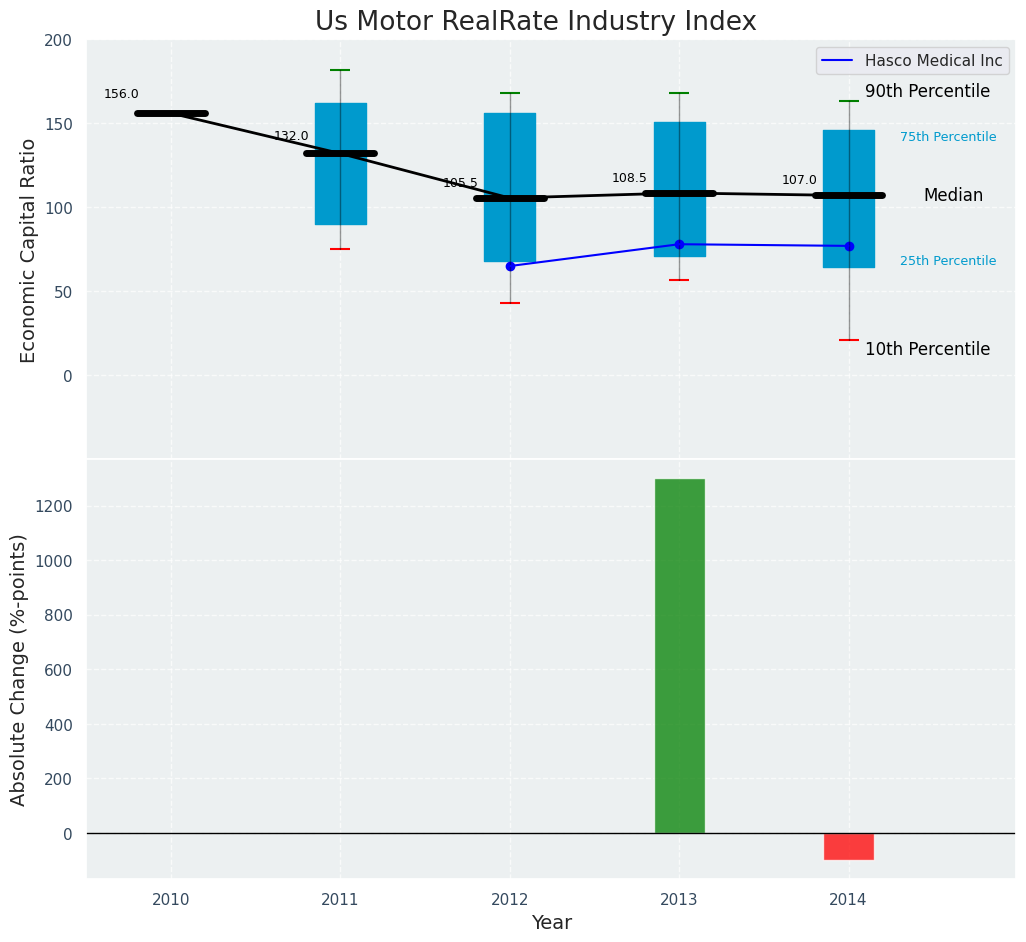
Task: Click the Median annotation text
Action: 952,196
